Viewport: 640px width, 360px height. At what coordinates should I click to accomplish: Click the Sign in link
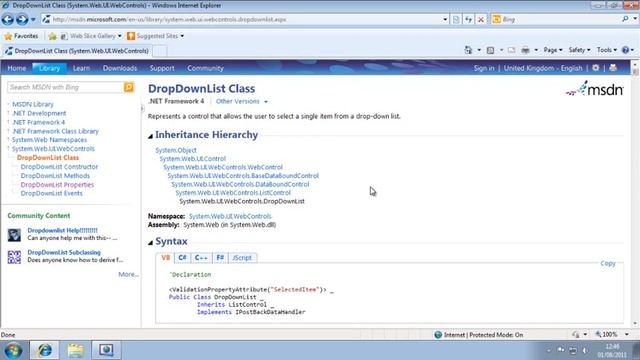(x=484, y=68)
